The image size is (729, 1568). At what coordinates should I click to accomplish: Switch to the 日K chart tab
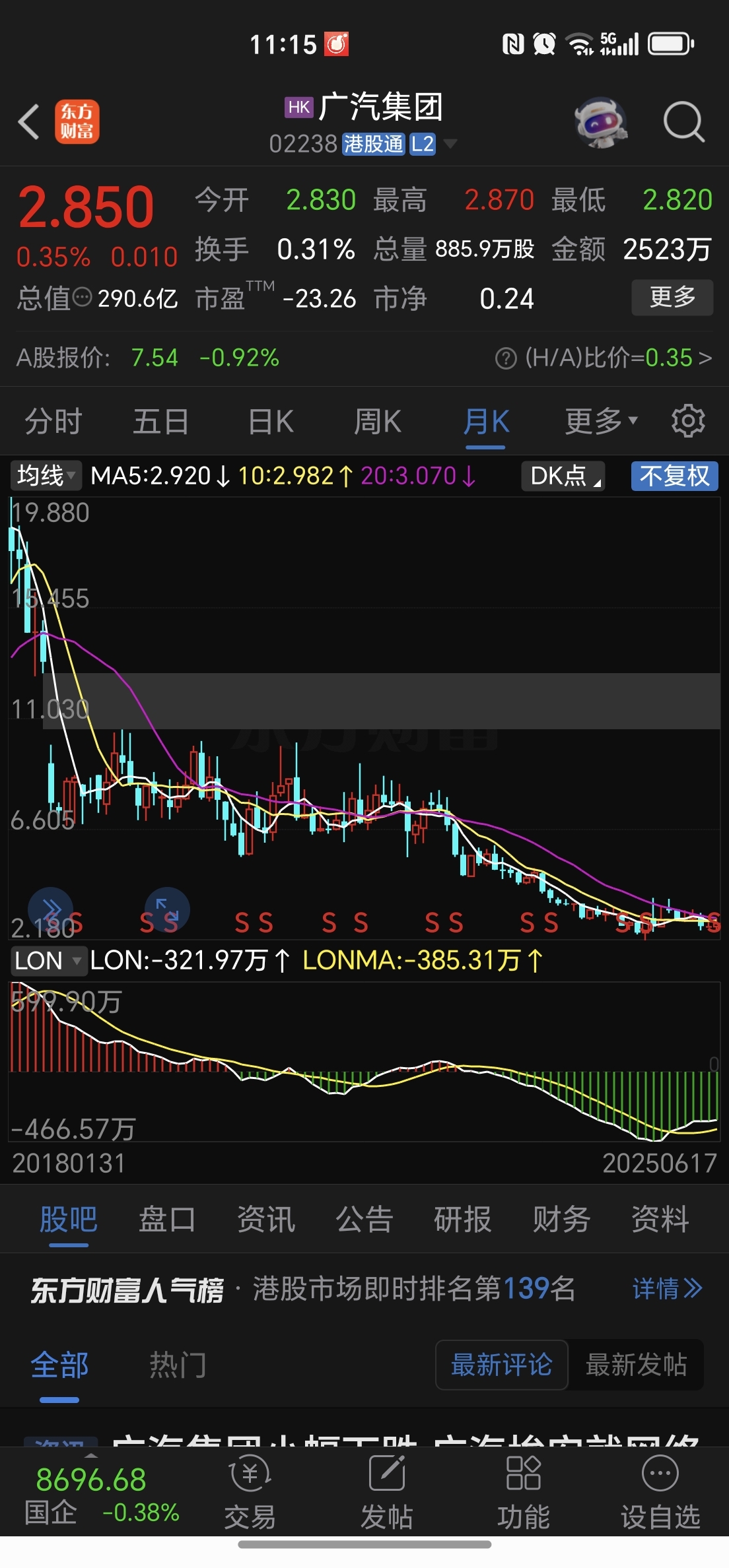(x=271, y=421)
